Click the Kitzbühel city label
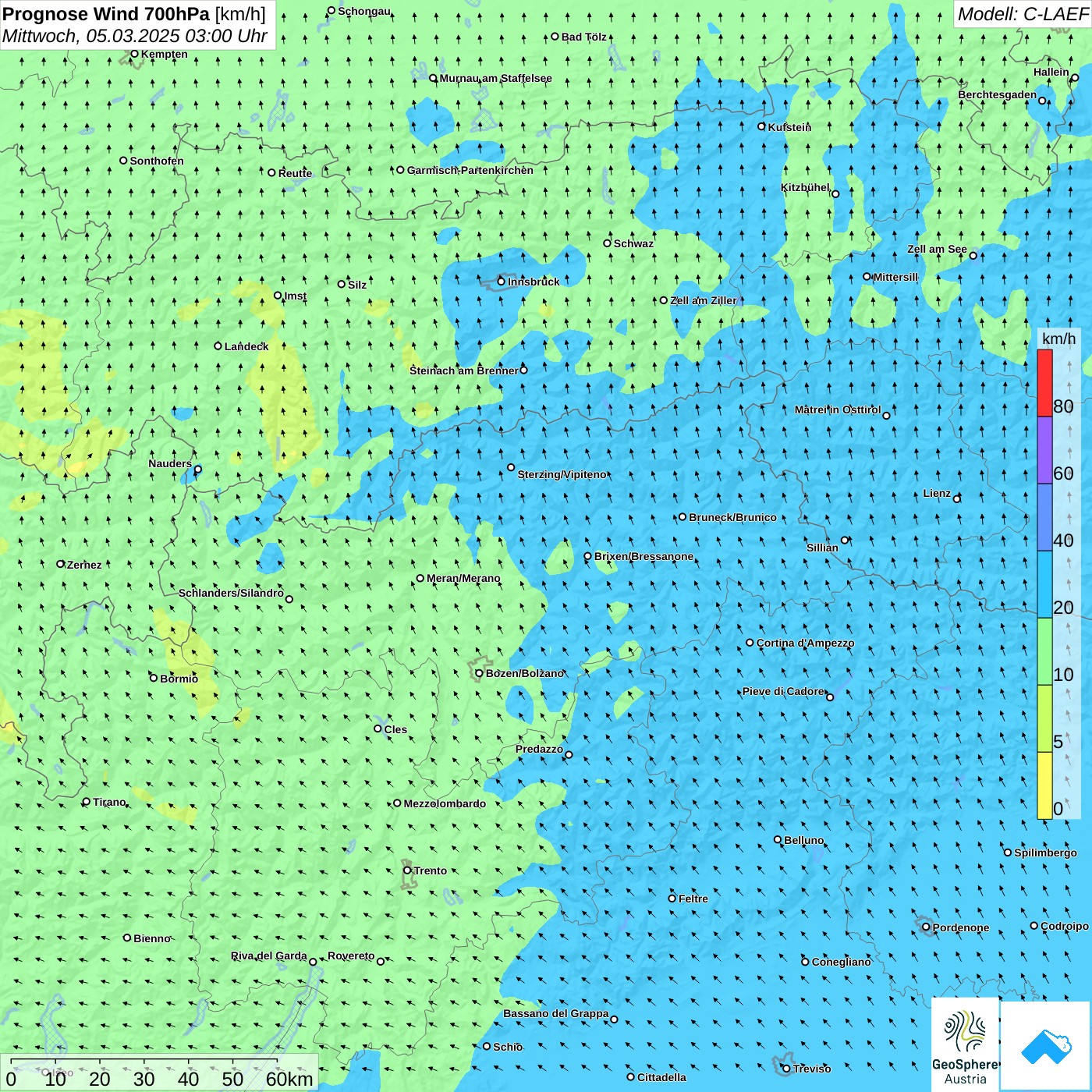 (805, 187)
